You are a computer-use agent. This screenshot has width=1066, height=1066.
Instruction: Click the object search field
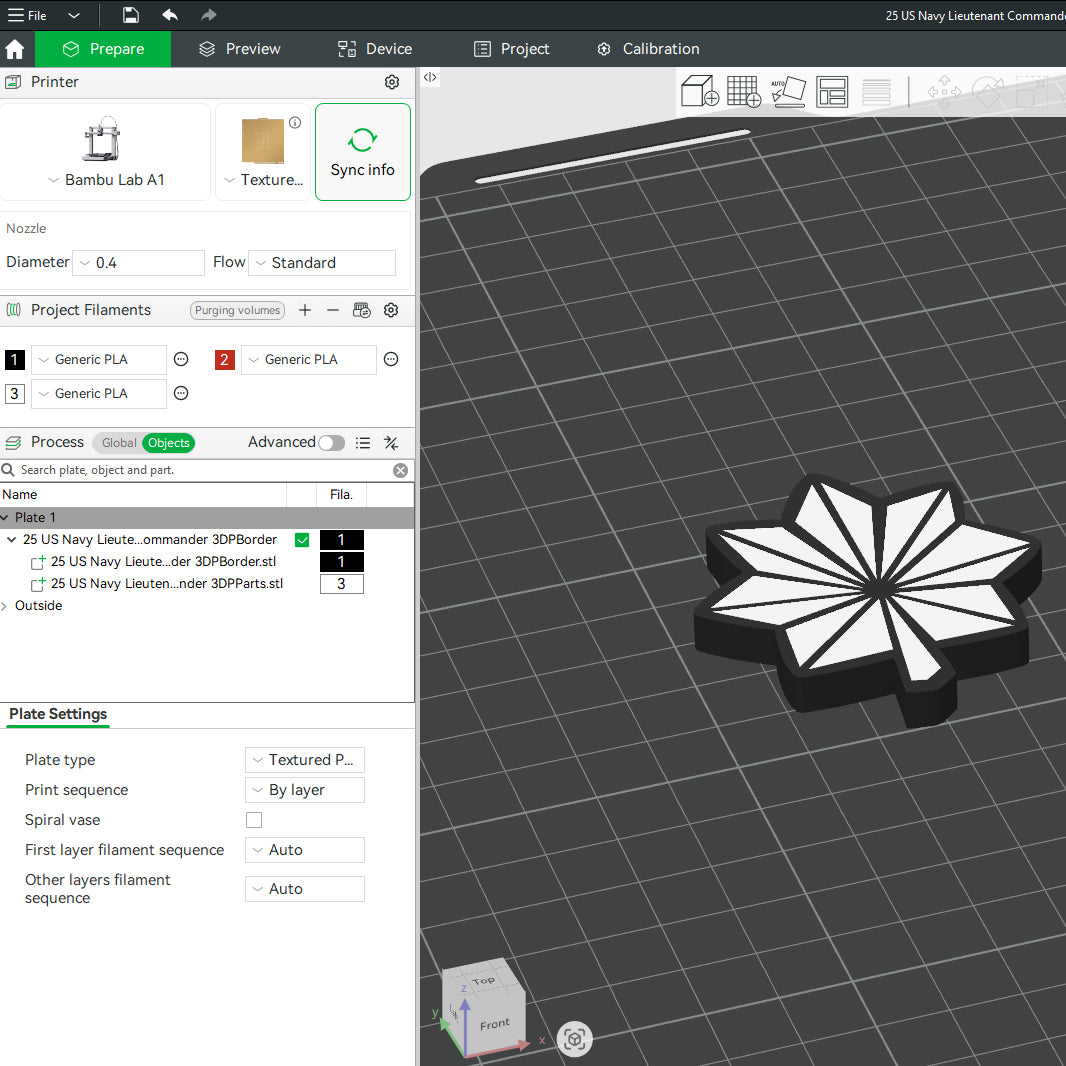point(204,470)
